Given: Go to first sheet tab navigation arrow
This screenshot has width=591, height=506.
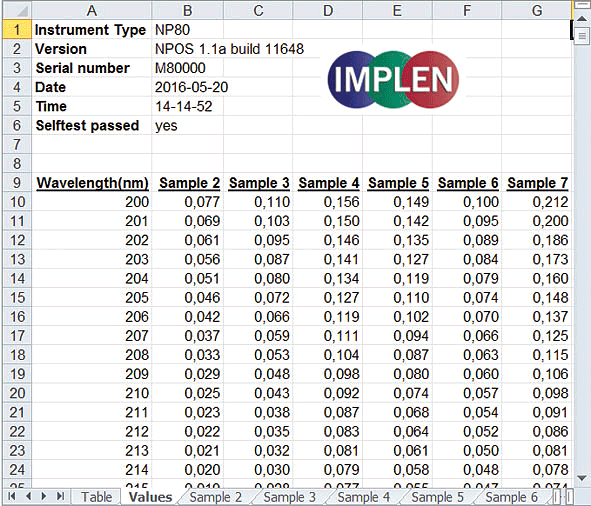Looking at the screenshot, I should [12, 496].
